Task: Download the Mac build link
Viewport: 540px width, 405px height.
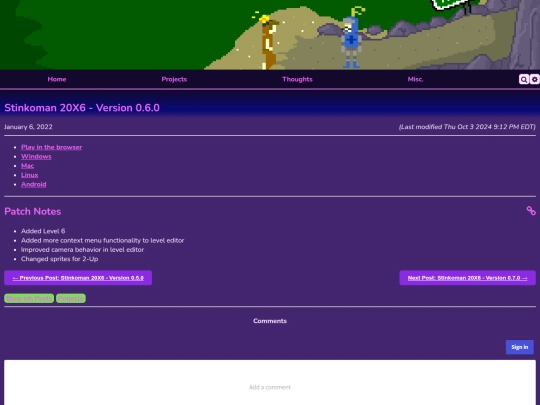Action: point(28,166)
